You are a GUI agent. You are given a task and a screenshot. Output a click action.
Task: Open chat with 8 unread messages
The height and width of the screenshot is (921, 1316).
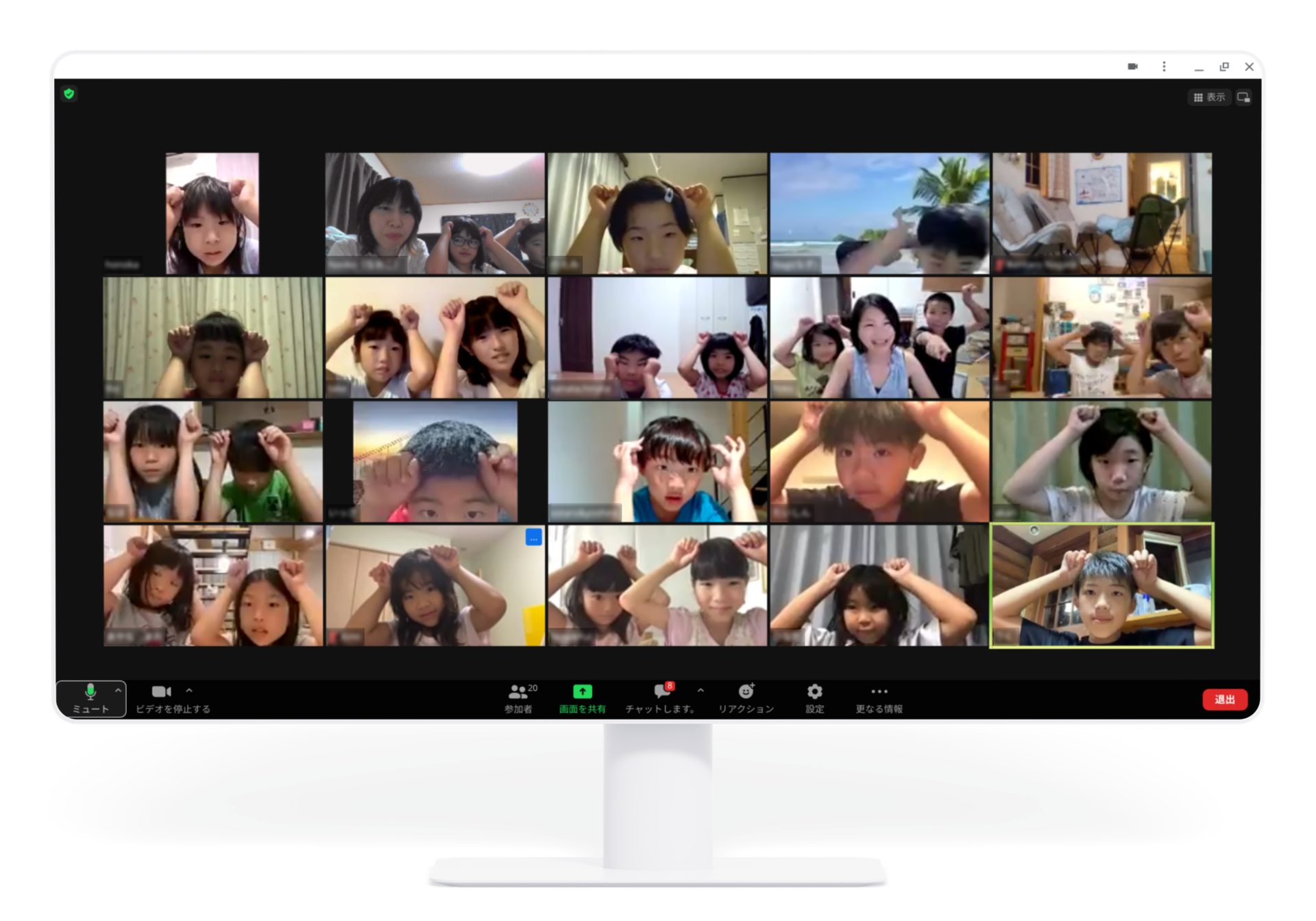coord(661,692)
